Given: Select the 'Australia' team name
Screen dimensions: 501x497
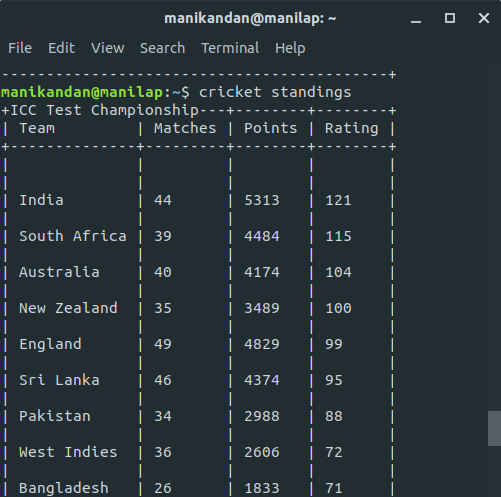Looking at the screenshot, I should pyautogui.click(x=59, y=272).
